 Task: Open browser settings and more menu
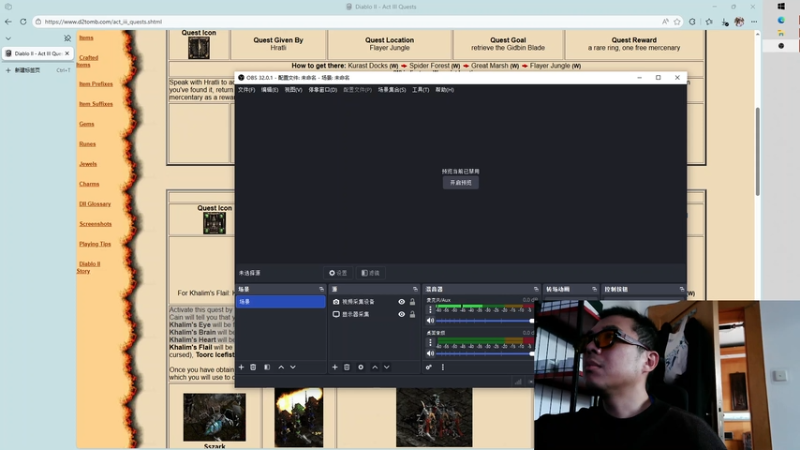[754, 21]
